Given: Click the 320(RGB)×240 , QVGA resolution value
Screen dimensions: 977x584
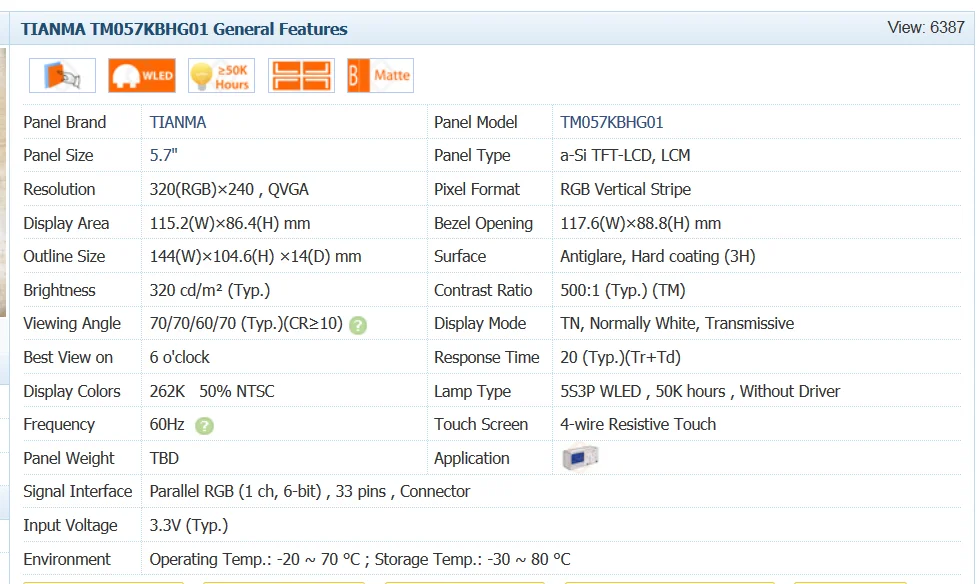Looking at the screenshot, I should [229, 189].
